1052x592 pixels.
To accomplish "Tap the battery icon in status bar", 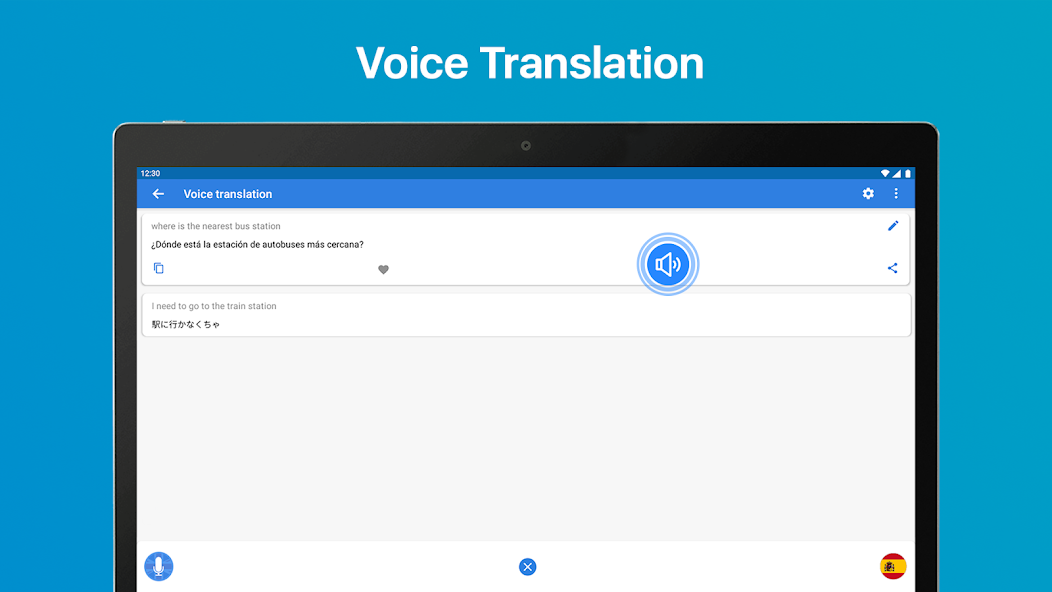I will 908,173.
